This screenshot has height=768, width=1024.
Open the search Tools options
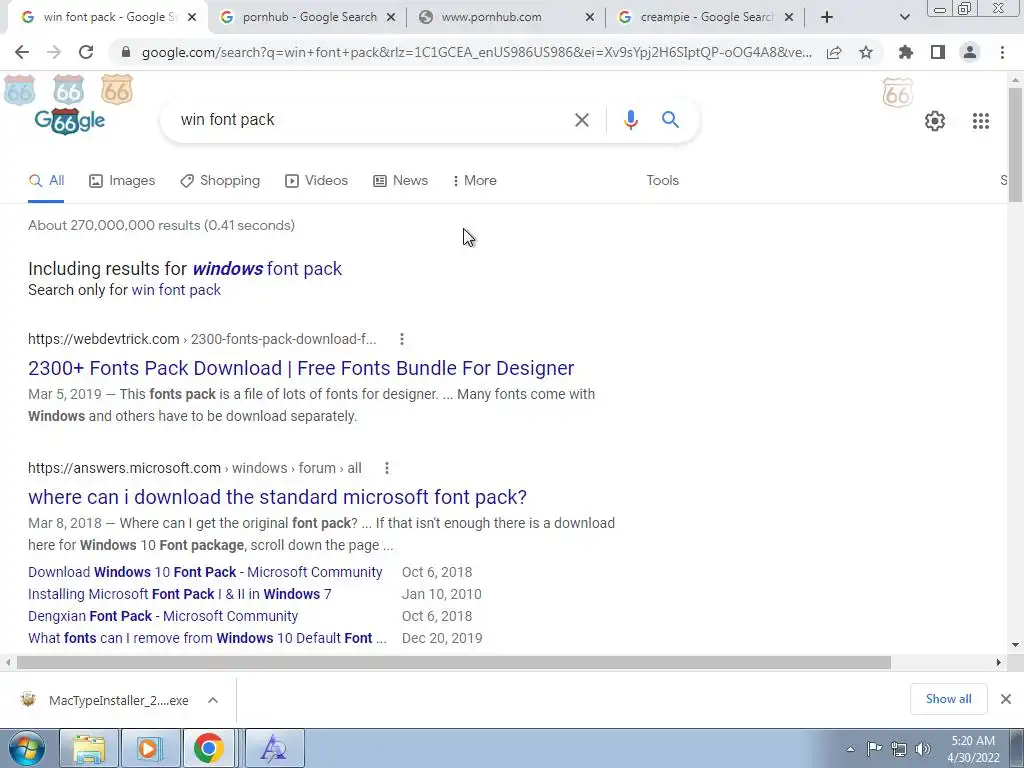[x=662, y=181]
